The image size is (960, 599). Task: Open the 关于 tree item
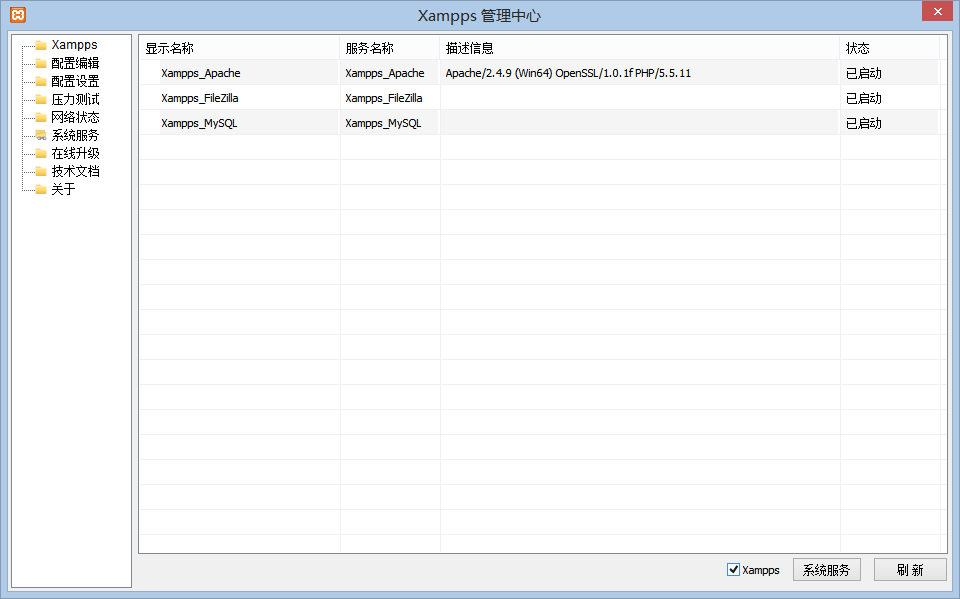[63, 189]
